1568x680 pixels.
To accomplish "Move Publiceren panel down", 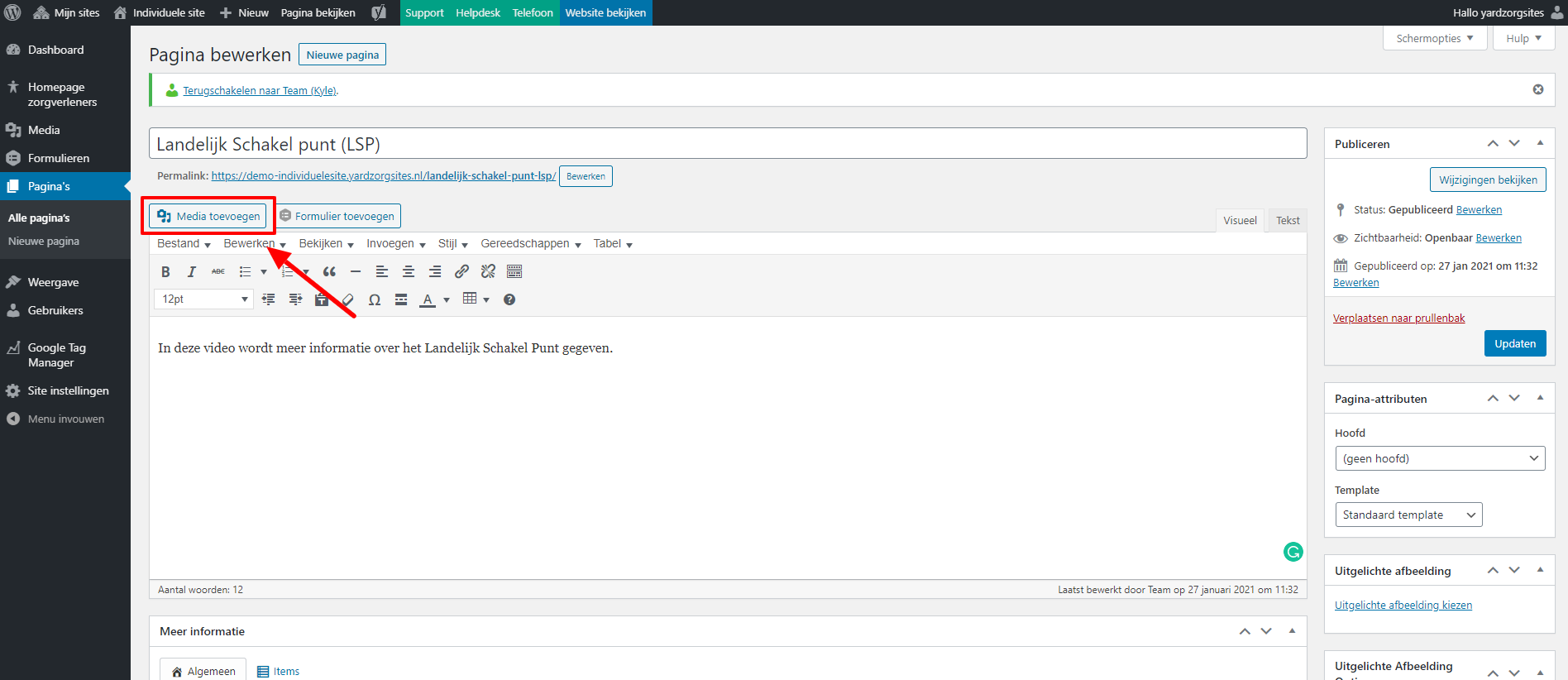I will [x=1514, y=143].
